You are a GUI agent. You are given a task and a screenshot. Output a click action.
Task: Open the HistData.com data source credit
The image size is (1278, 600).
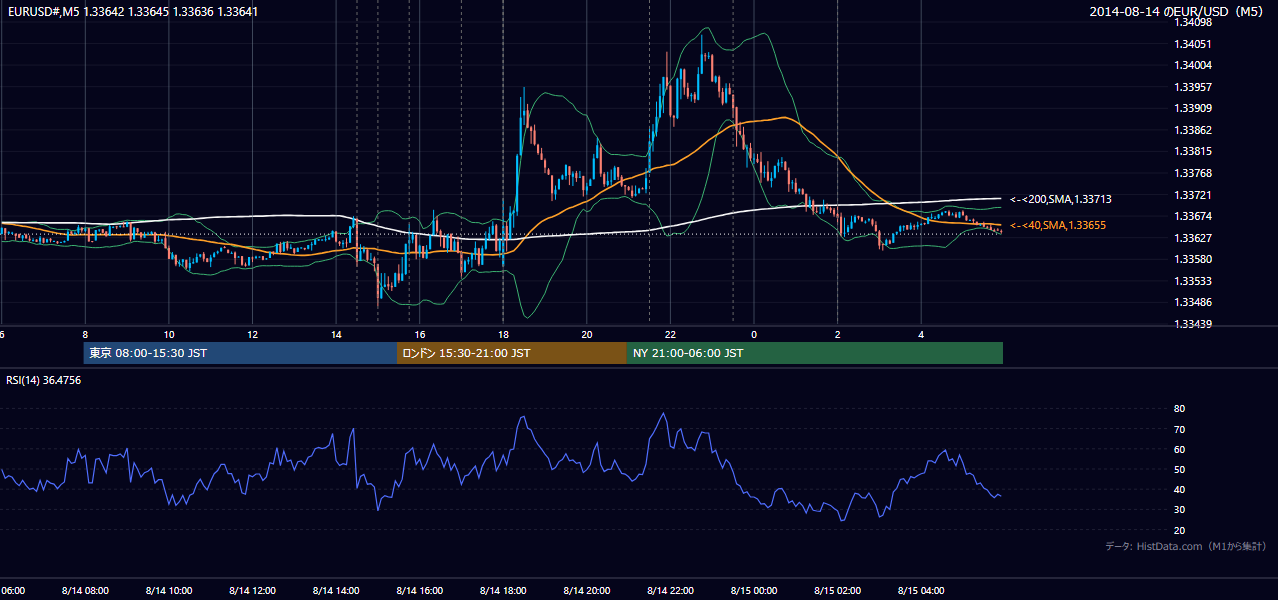coord(1186,546)
